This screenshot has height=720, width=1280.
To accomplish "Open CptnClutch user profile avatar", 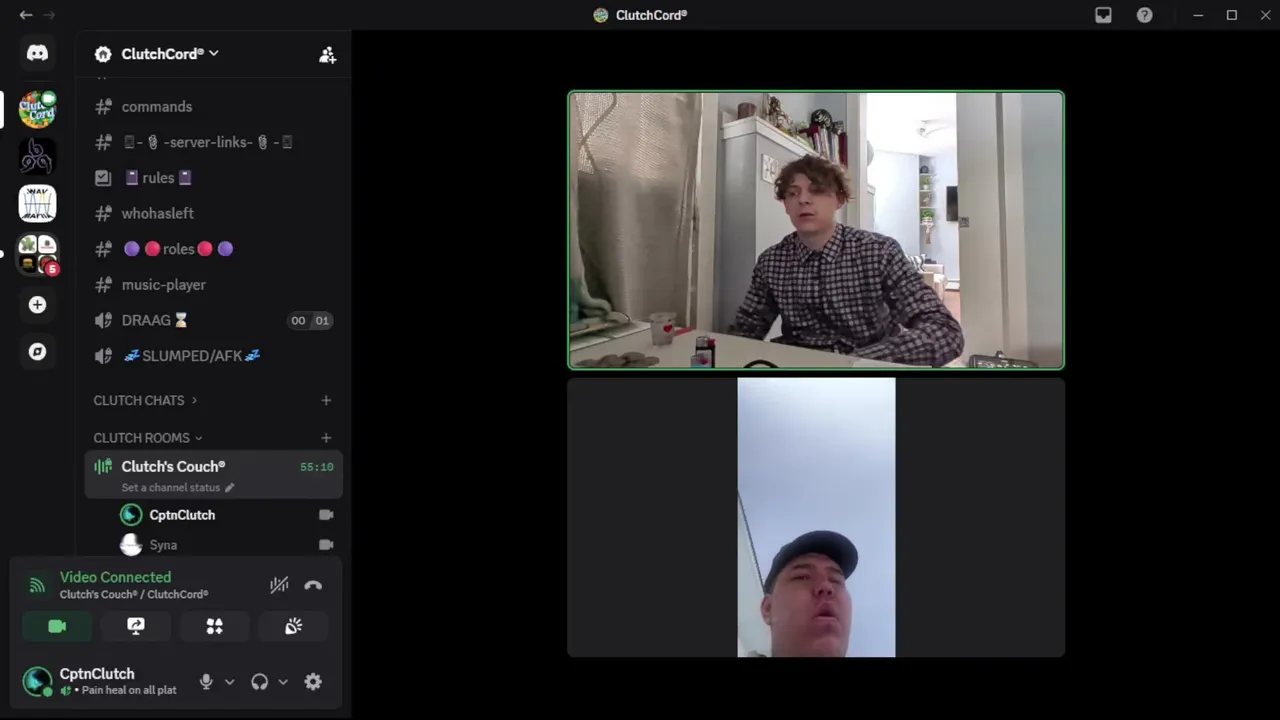I will point(37,681).
